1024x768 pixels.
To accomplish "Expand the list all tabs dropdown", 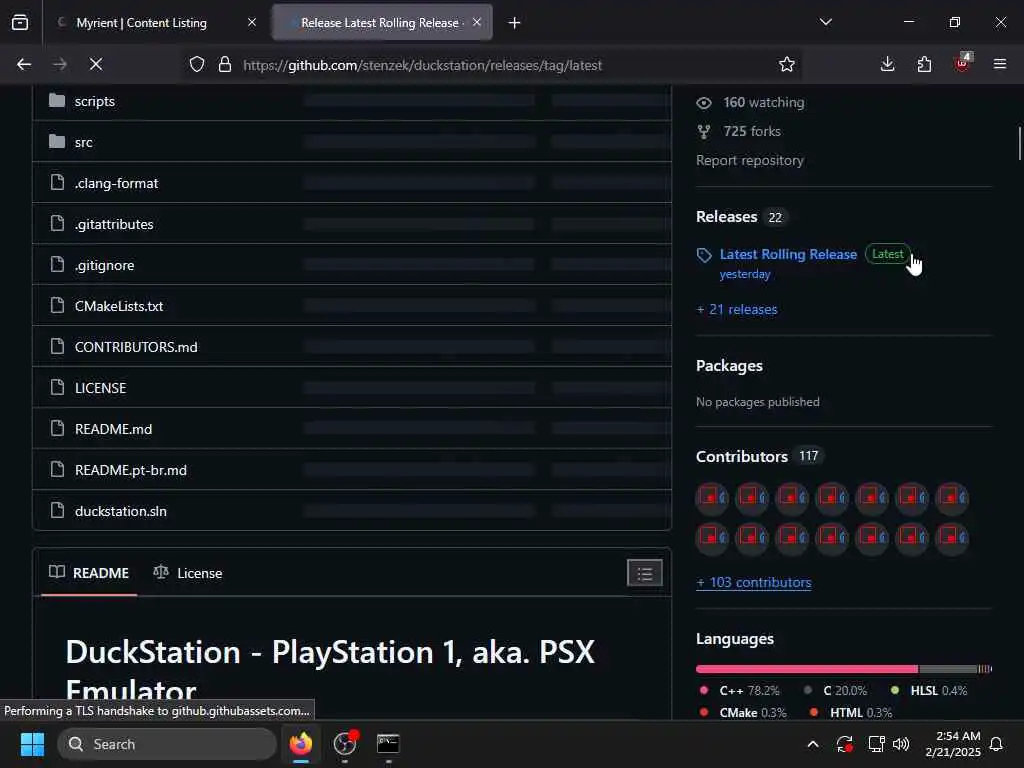I will click(x=825, y=22).
